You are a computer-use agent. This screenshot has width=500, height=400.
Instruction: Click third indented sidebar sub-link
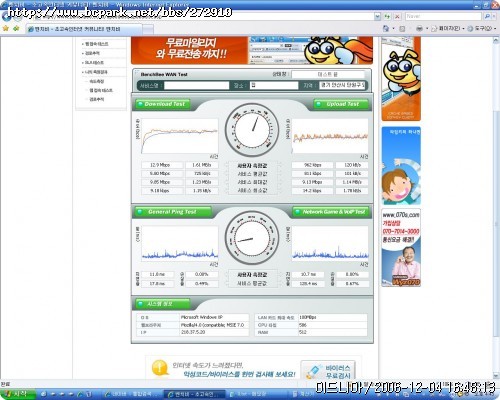(x=96, y=99)
